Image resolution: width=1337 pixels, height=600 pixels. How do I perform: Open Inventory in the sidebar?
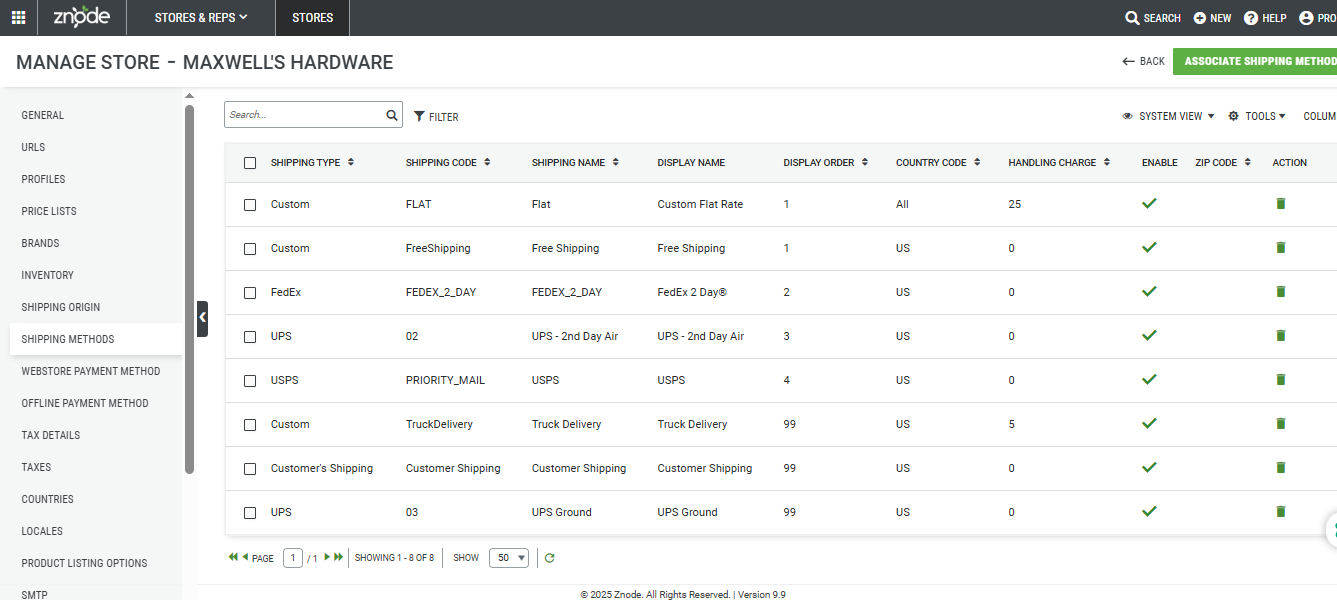pyautogui.click(x=48, y=275)
